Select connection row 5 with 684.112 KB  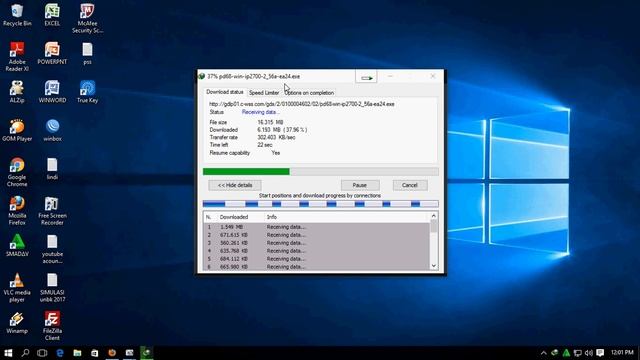click(x=317, y=259)
